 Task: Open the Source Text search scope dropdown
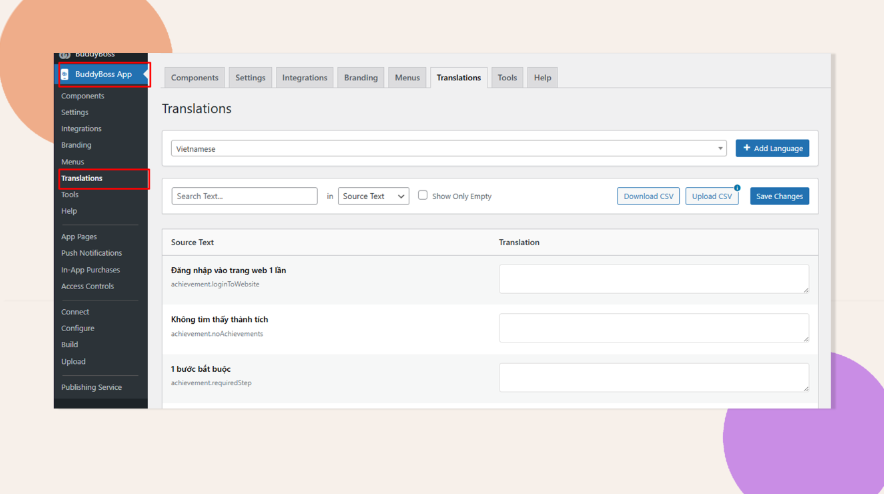click(x=373, y=196)
